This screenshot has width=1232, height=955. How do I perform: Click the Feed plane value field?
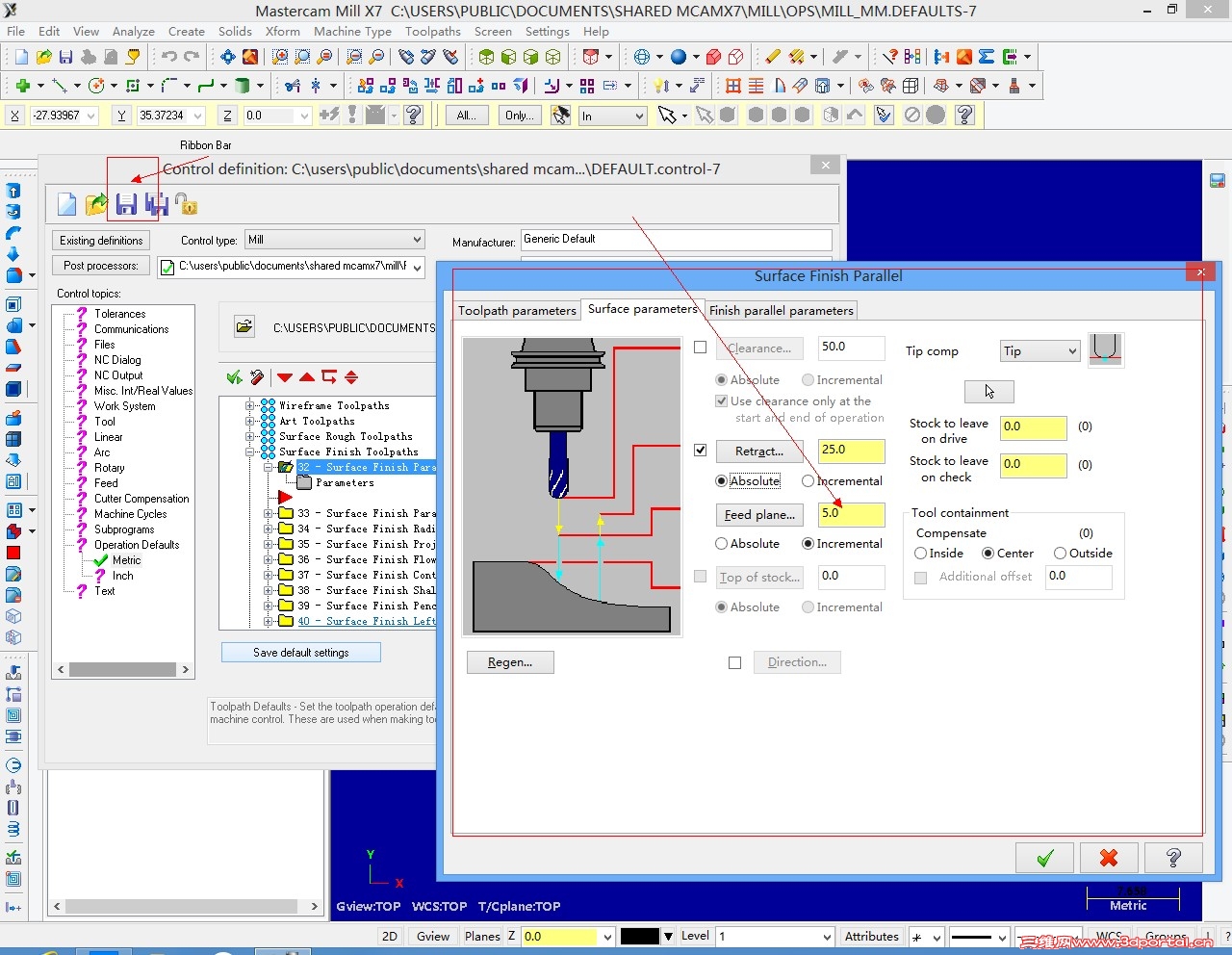pos(851,514)
